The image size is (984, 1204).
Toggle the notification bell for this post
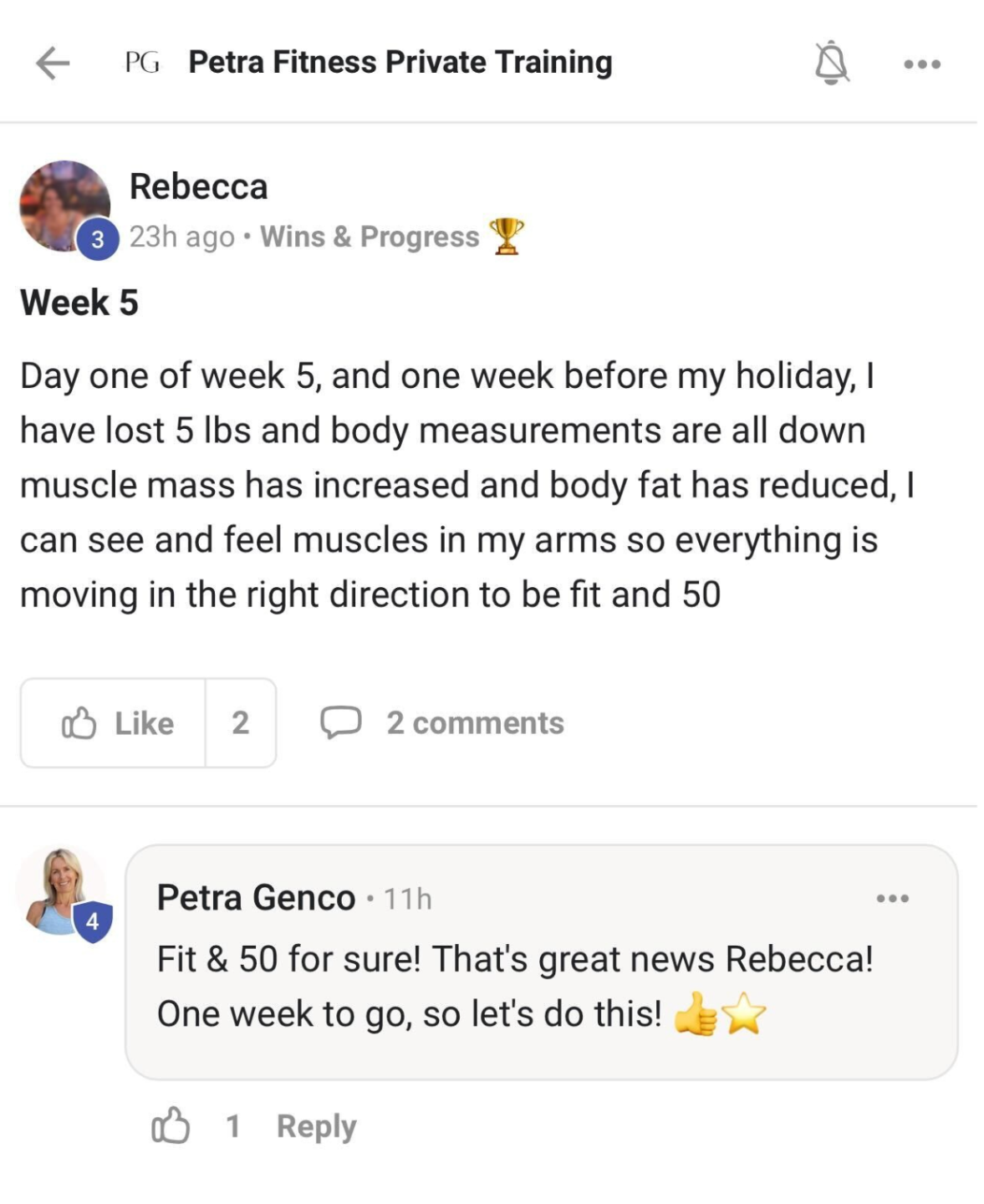tap(832, 63)
